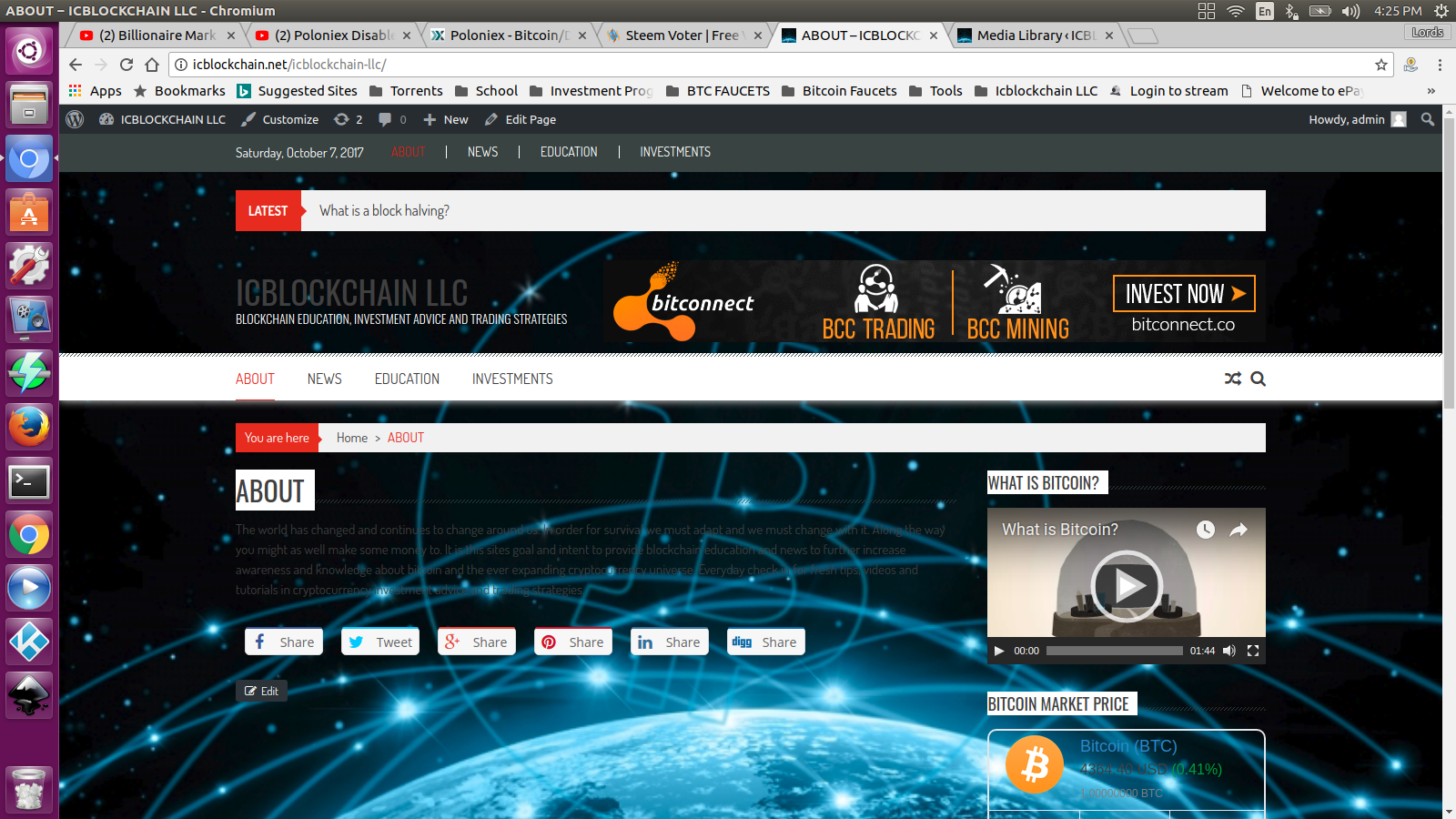The width and height of the screenshot is (1456, 819).
Task: Play the What is Bitcoin video
Action: tap(1127, 585)
